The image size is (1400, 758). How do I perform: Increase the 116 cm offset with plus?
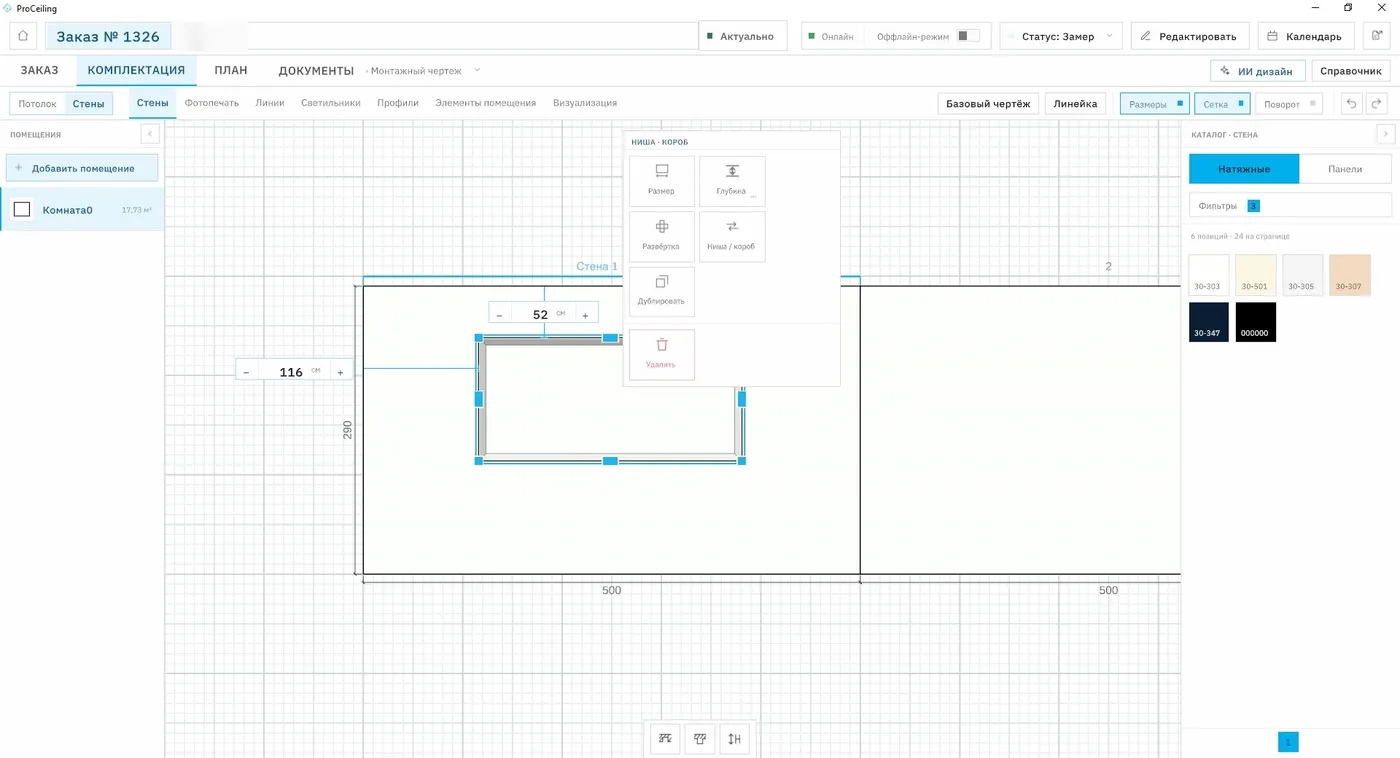point(340,372)
